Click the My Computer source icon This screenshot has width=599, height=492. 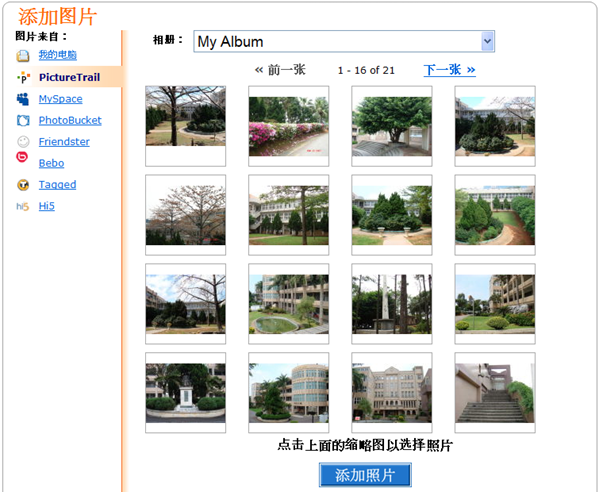pos(23,56)
